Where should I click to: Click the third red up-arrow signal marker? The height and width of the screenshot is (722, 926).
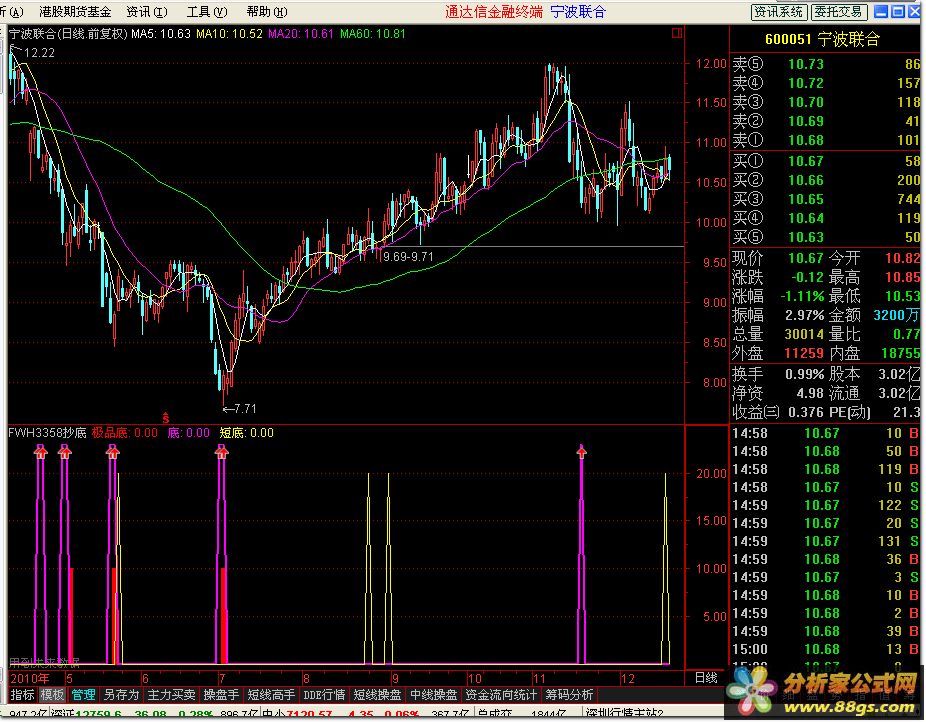tap(112, 452)
